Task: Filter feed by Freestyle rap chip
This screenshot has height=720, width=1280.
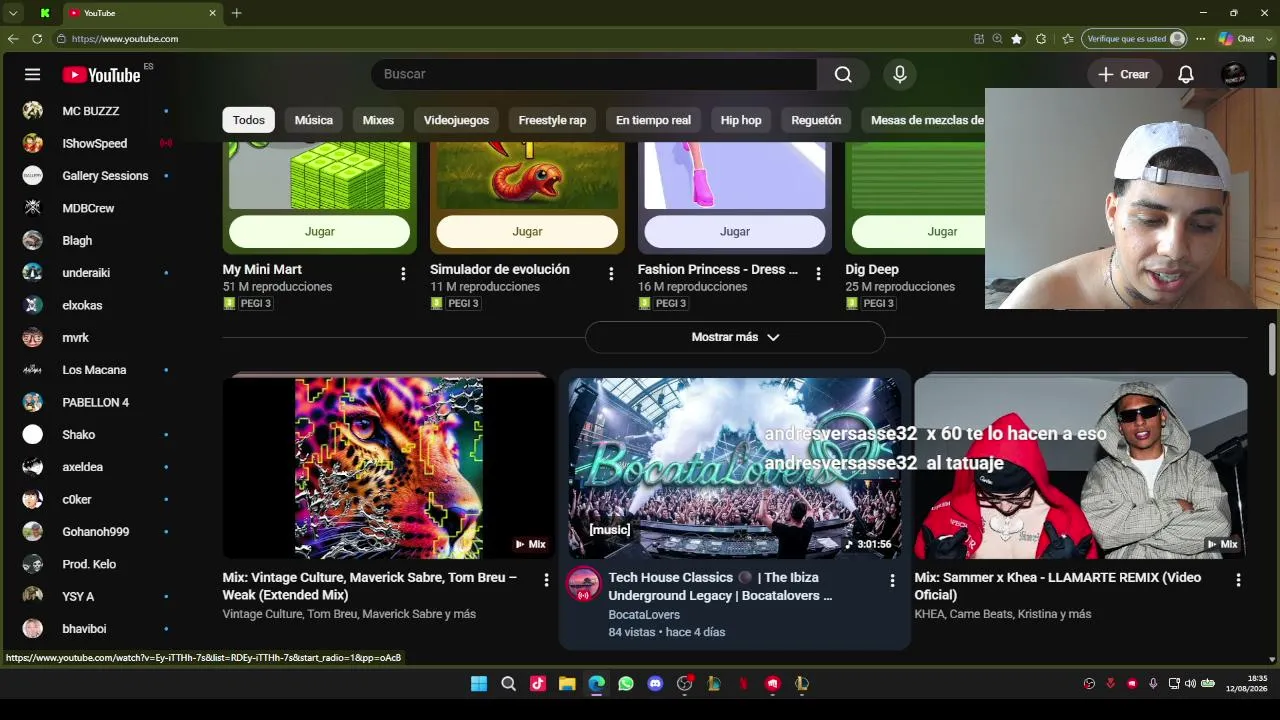Action: [552, 120]
